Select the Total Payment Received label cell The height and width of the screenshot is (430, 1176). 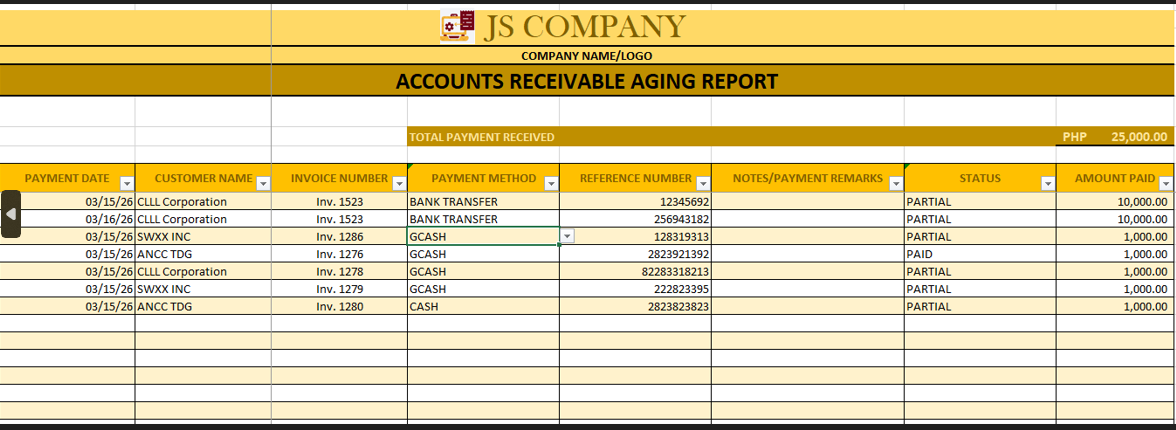[482, 137]
